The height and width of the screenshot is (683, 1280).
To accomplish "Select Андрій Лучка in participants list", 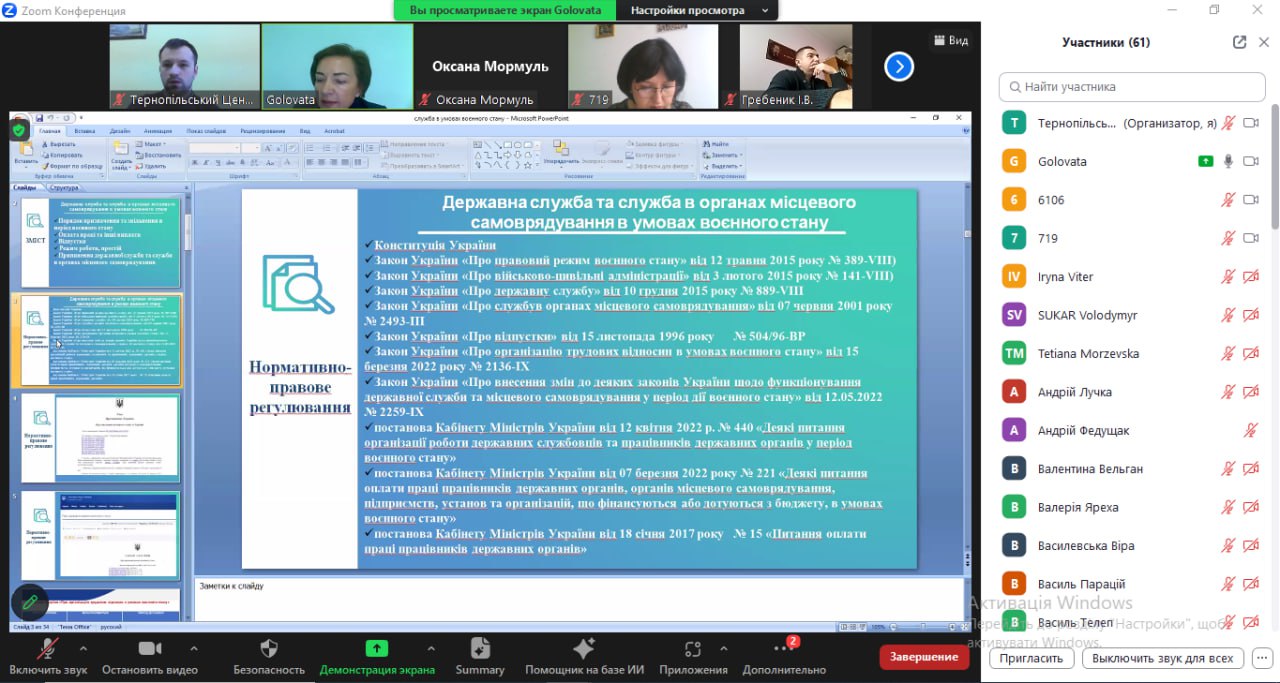I will (1130, 392).
